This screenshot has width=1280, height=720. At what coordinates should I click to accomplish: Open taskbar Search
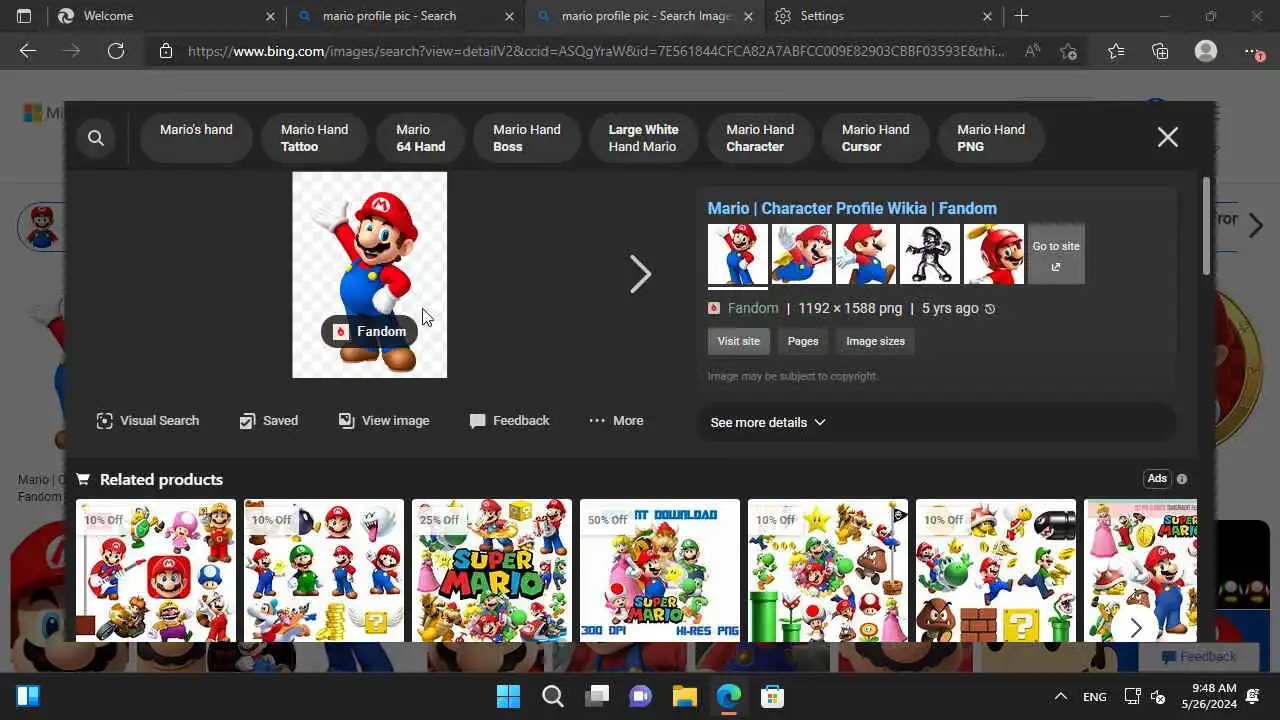(552, 696)
